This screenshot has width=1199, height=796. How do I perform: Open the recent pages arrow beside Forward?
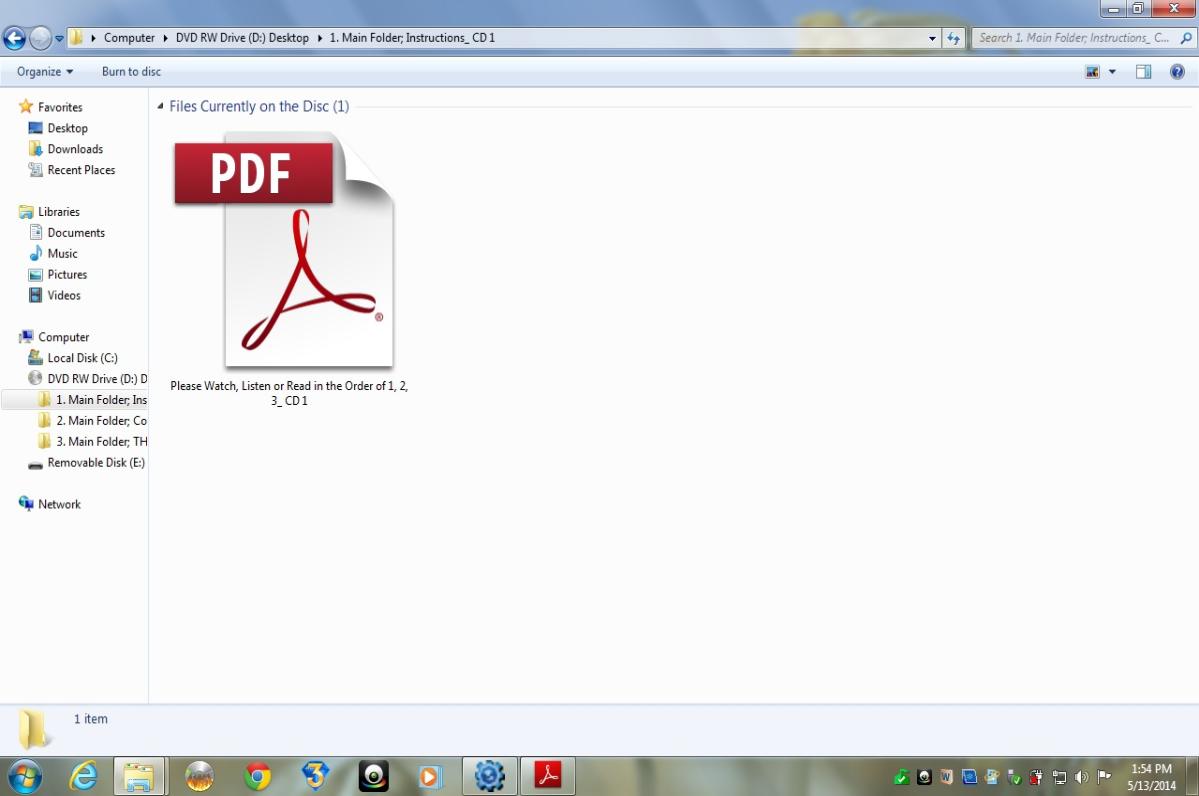click(x=59, y=38)
